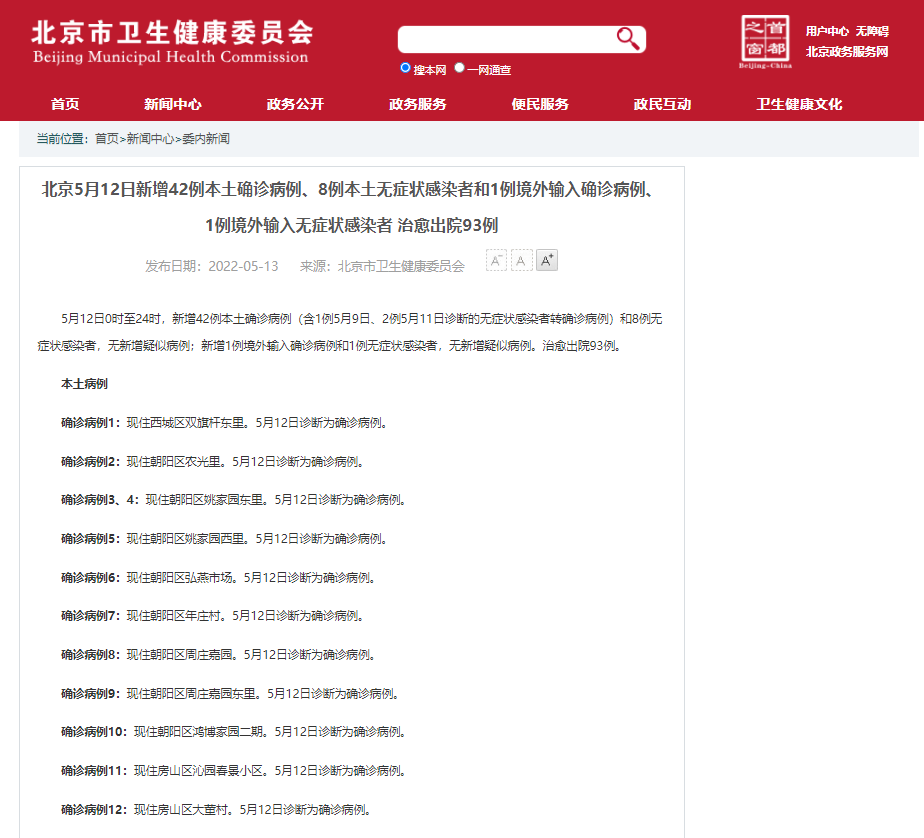Screen dimensions: 924x838
Task: Click the decrease font size A- icon
Action: click(x=496, y=261)
